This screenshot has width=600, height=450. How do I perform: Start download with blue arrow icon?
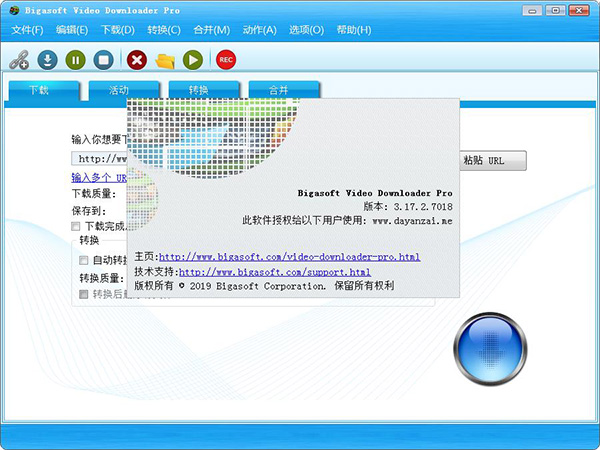[47, 60]
